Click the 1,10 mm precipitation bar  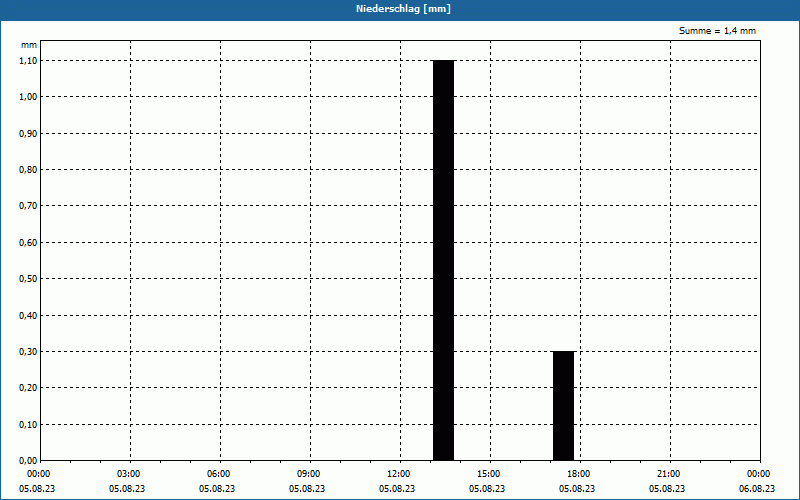443,260
